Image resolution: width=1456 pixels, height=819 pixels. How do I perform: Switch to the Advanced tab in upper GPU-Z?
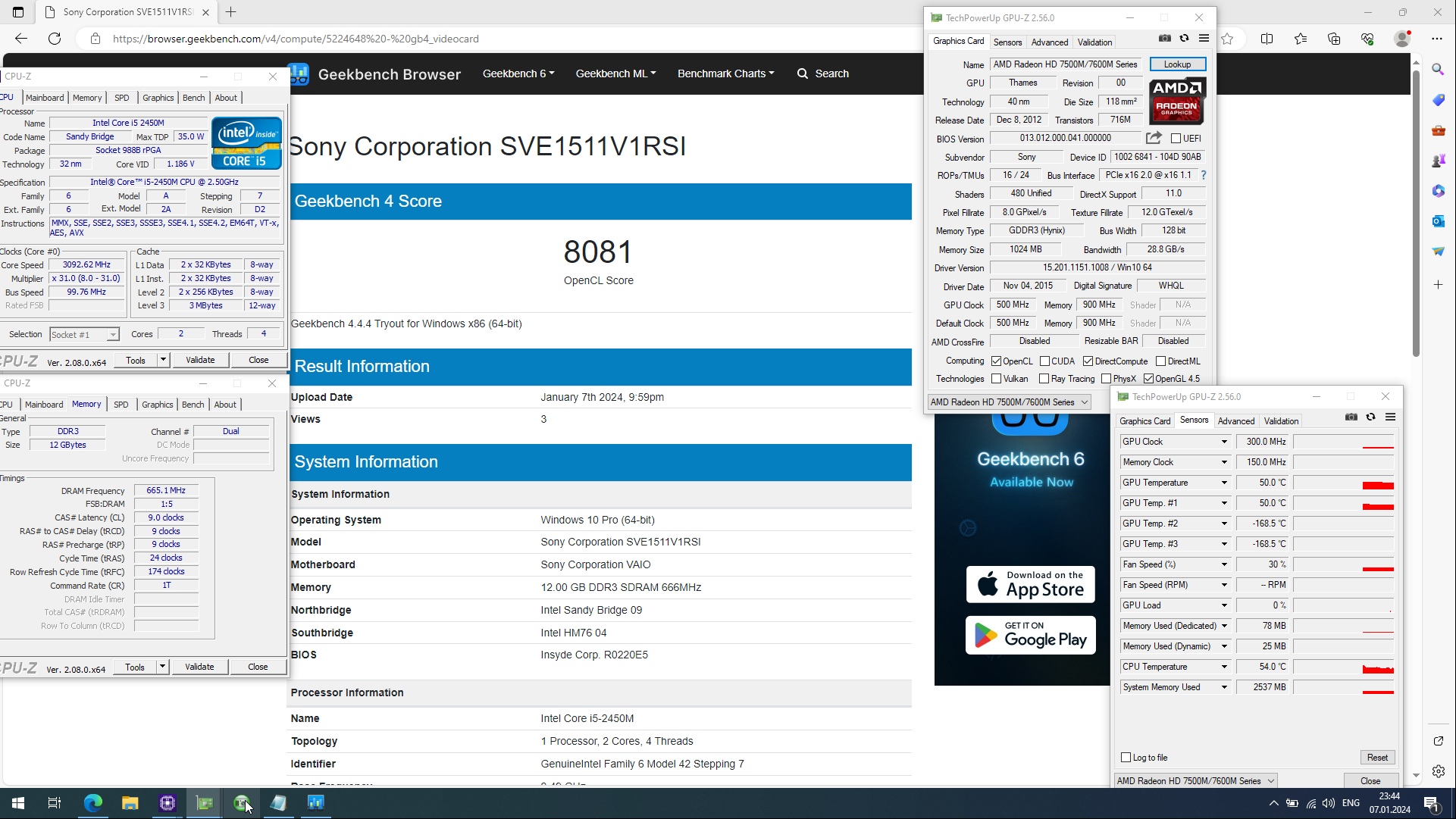1050,42
